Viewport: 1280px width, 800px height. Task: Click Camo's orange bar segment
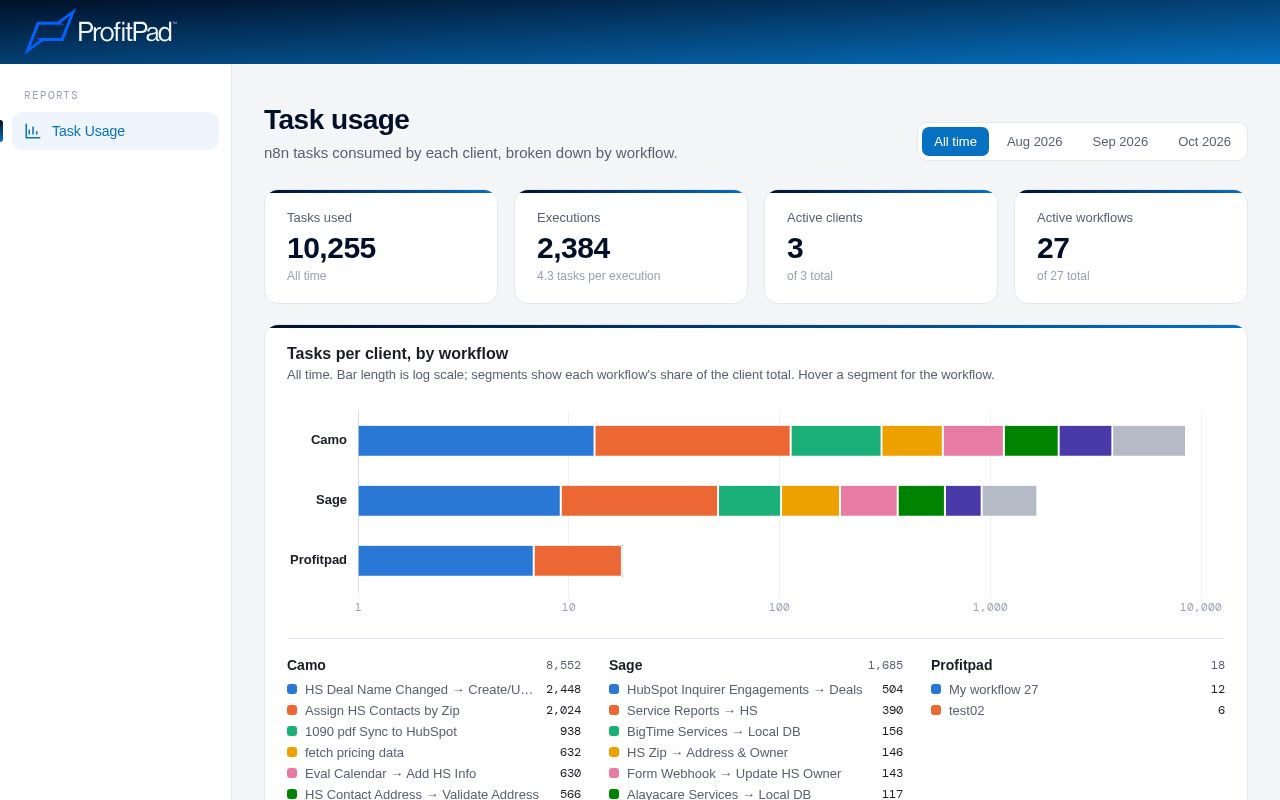(692, 441)
